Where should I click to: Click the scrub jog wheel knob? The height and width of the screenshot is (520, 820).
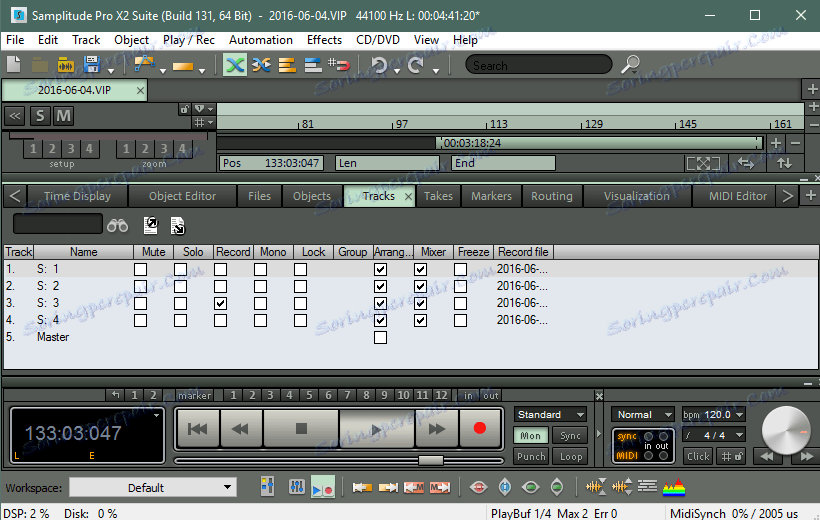click(785, 430)
